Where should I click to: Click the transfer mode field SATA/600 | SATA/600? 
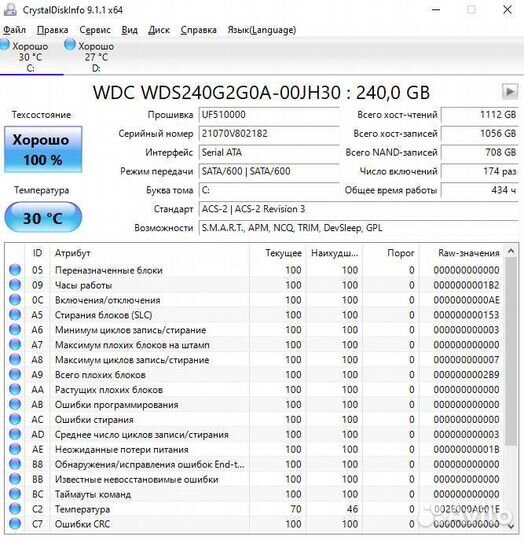269,171
